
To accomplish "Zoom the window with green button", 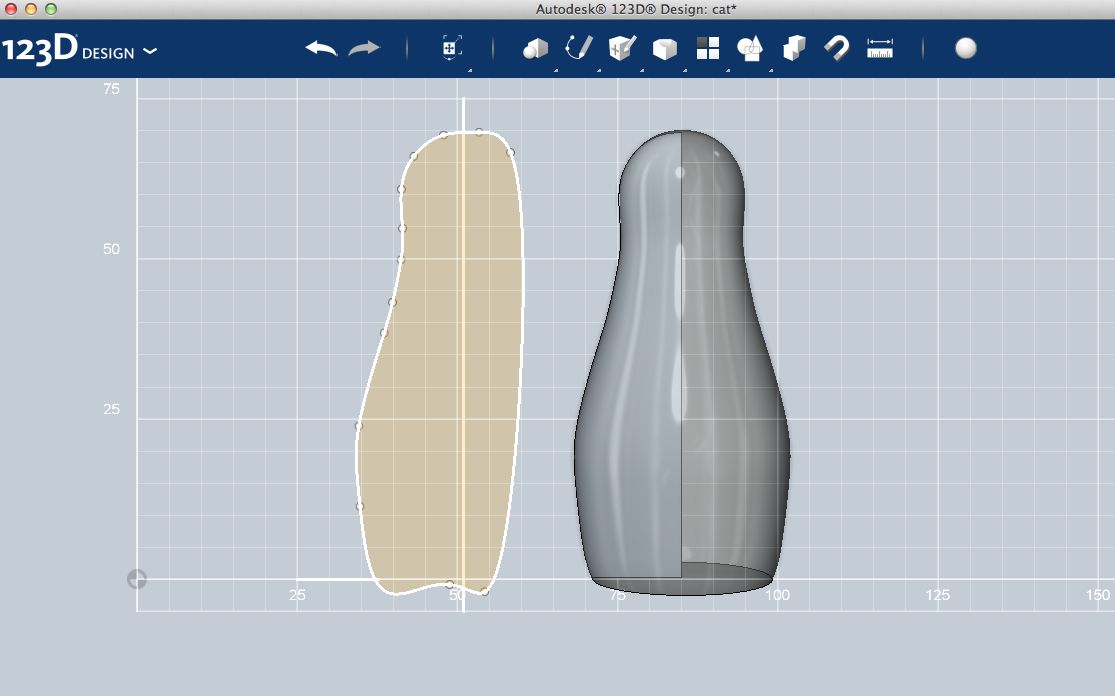I will (x=50, y=9).
